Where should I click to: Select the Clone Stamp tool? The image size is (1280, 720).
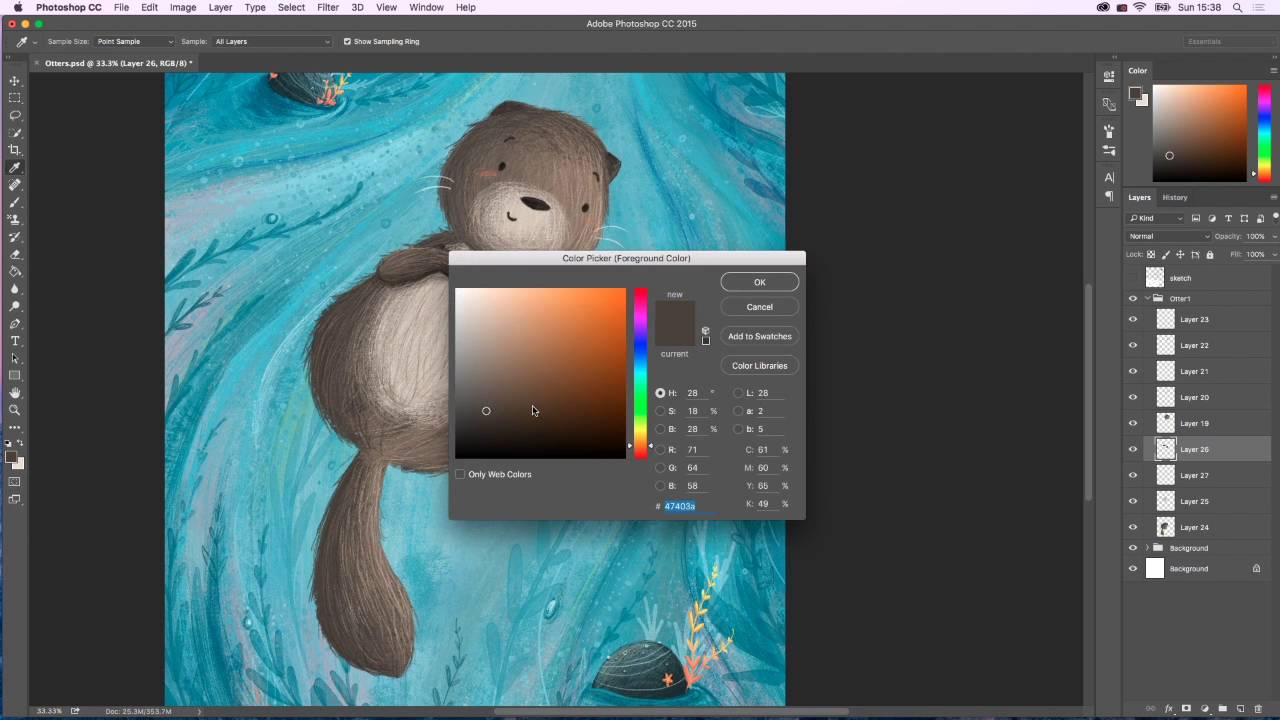coord(15,219)
